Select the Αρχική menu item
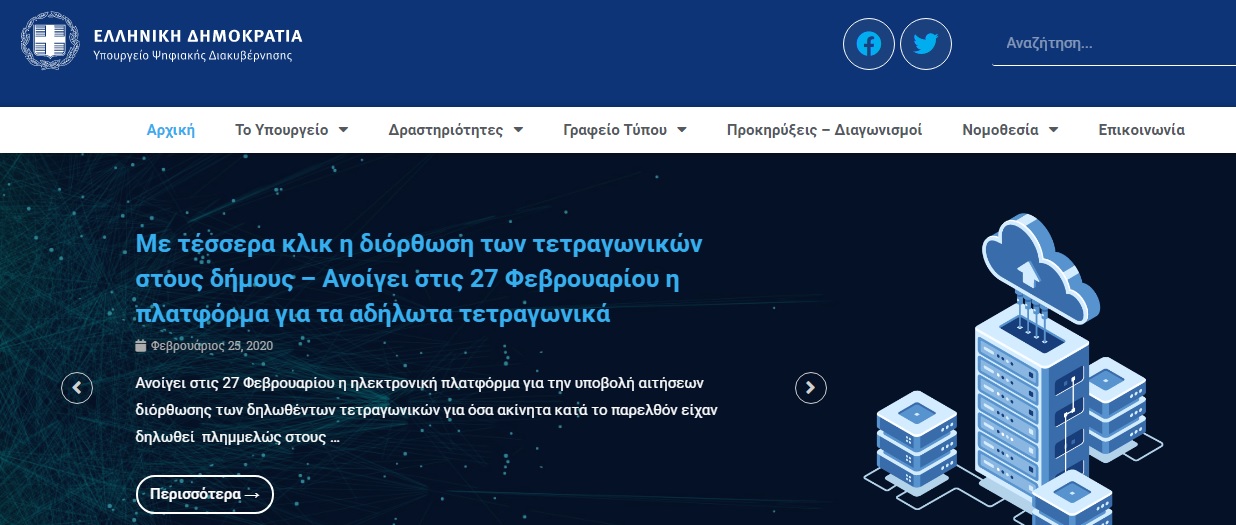 click(171, 130)
